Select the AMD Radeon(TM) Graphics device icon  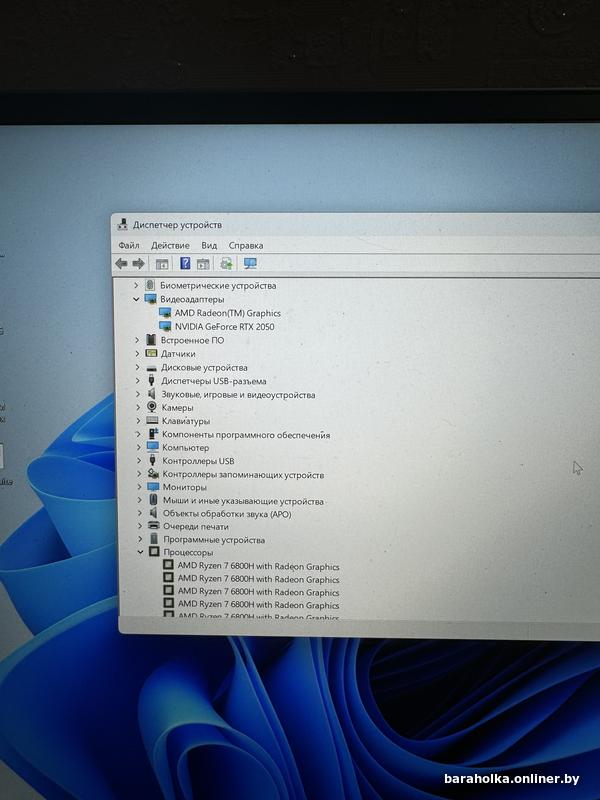point(164,312)
